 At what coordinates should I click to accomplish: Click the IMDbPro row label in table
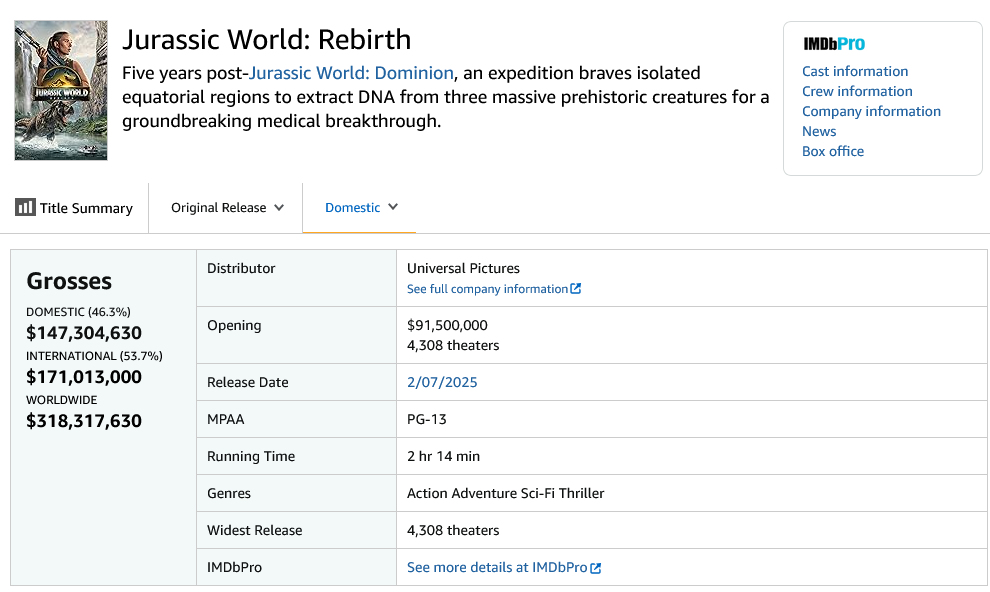[x=234, y=567]
